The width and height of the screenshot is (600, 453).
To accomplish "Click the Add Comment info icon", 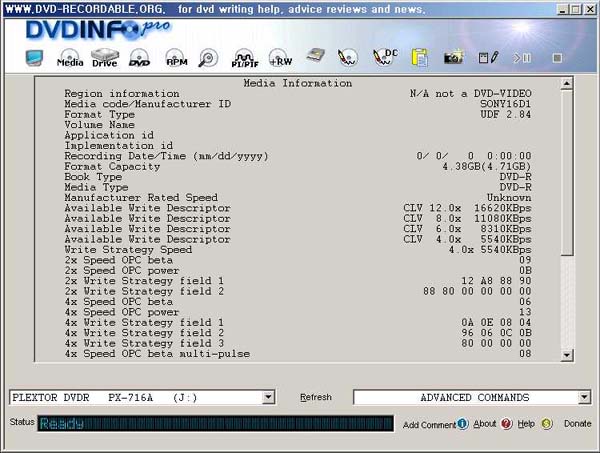I will click(x=463, y=424).
